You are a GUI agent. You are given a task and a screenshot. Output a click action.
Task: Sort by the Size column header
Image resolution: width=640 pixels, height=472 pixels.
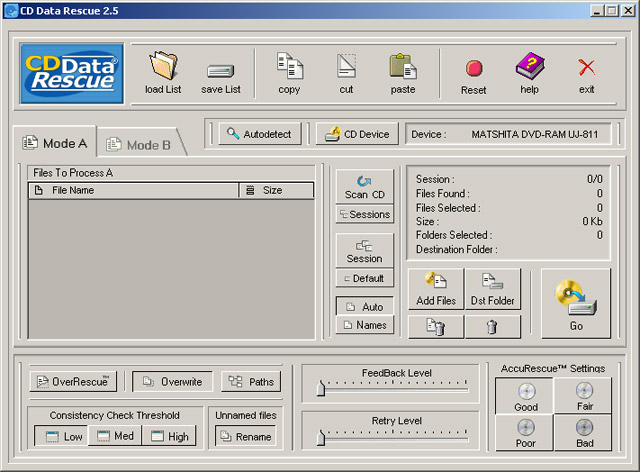tap(277, 190)
